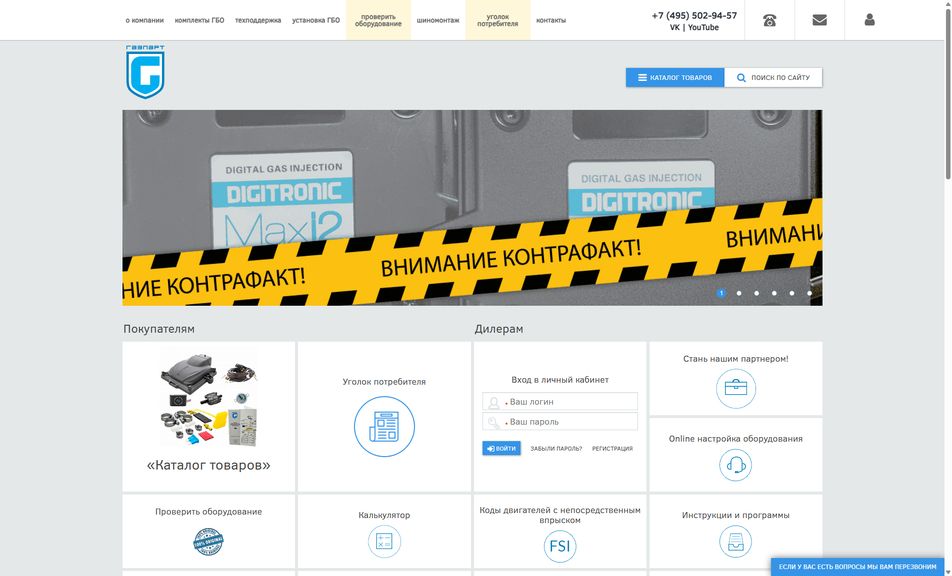The width and height of the screenshot is (952, 576).
Task: Open the YouTube link in header
Action: pyautogui.click(x=703, y=27)
